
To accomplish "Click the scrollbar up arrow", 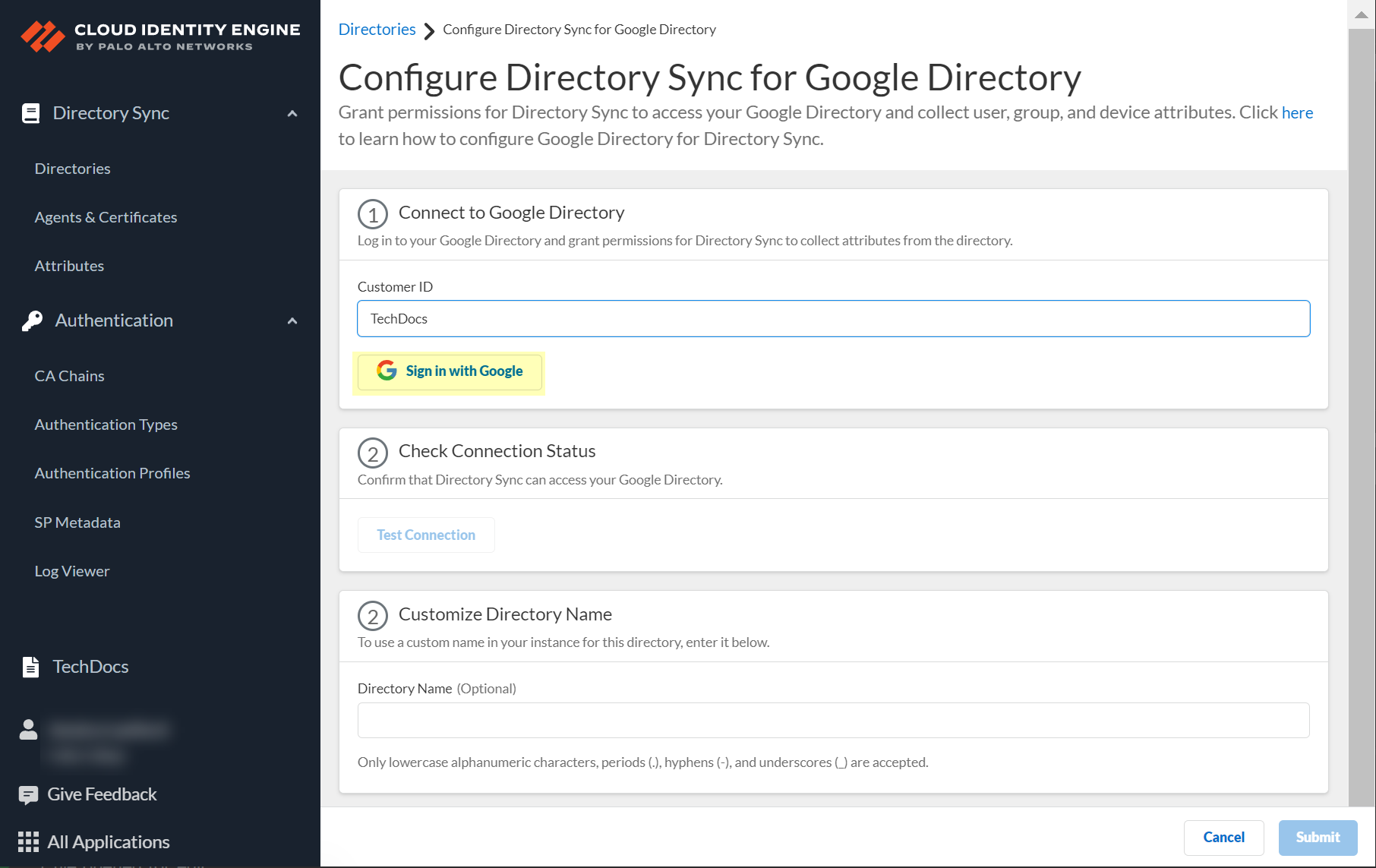I will point(1361,15).
